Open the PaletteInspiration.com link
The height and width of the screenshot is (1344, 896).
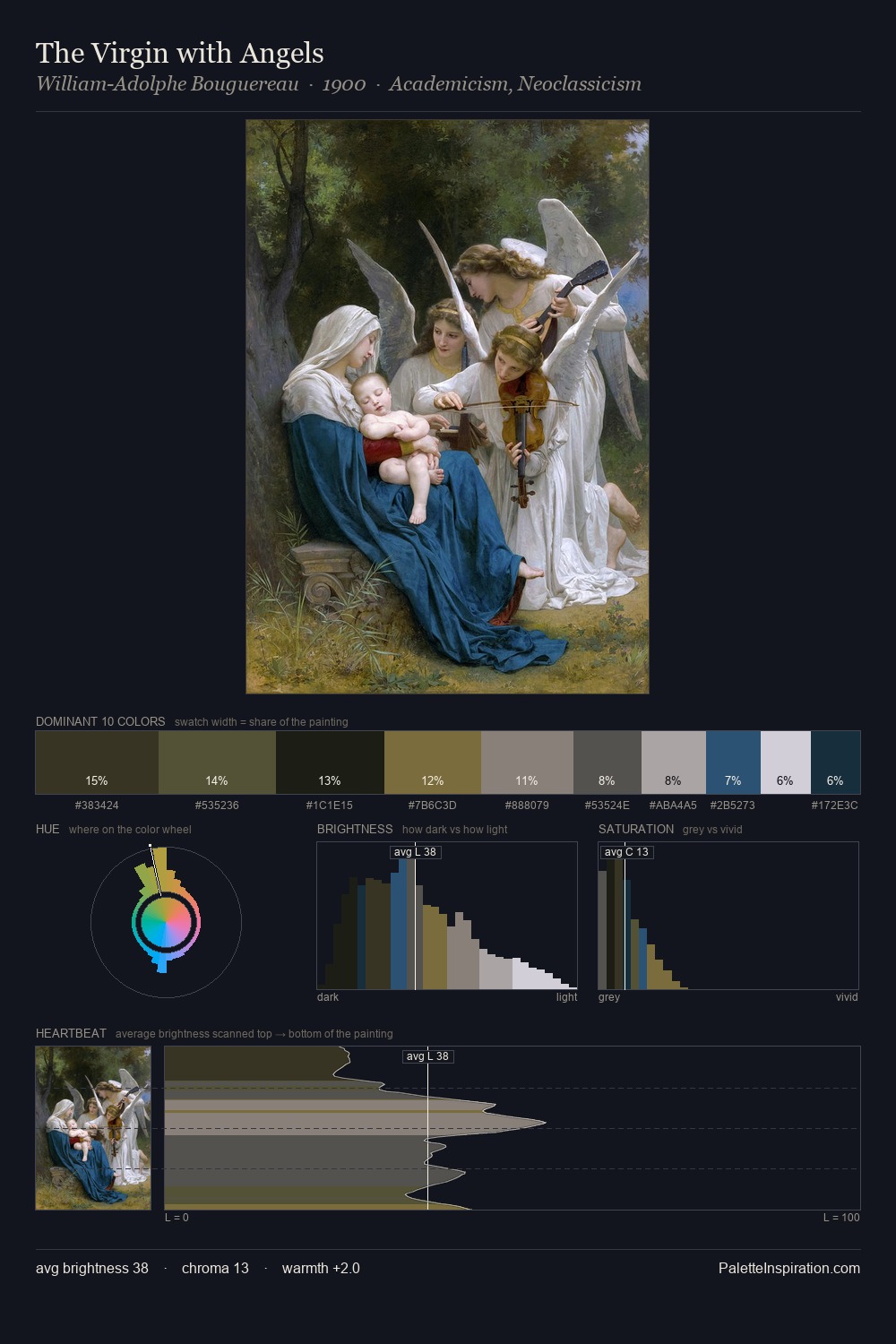(x=789, y=1268)
